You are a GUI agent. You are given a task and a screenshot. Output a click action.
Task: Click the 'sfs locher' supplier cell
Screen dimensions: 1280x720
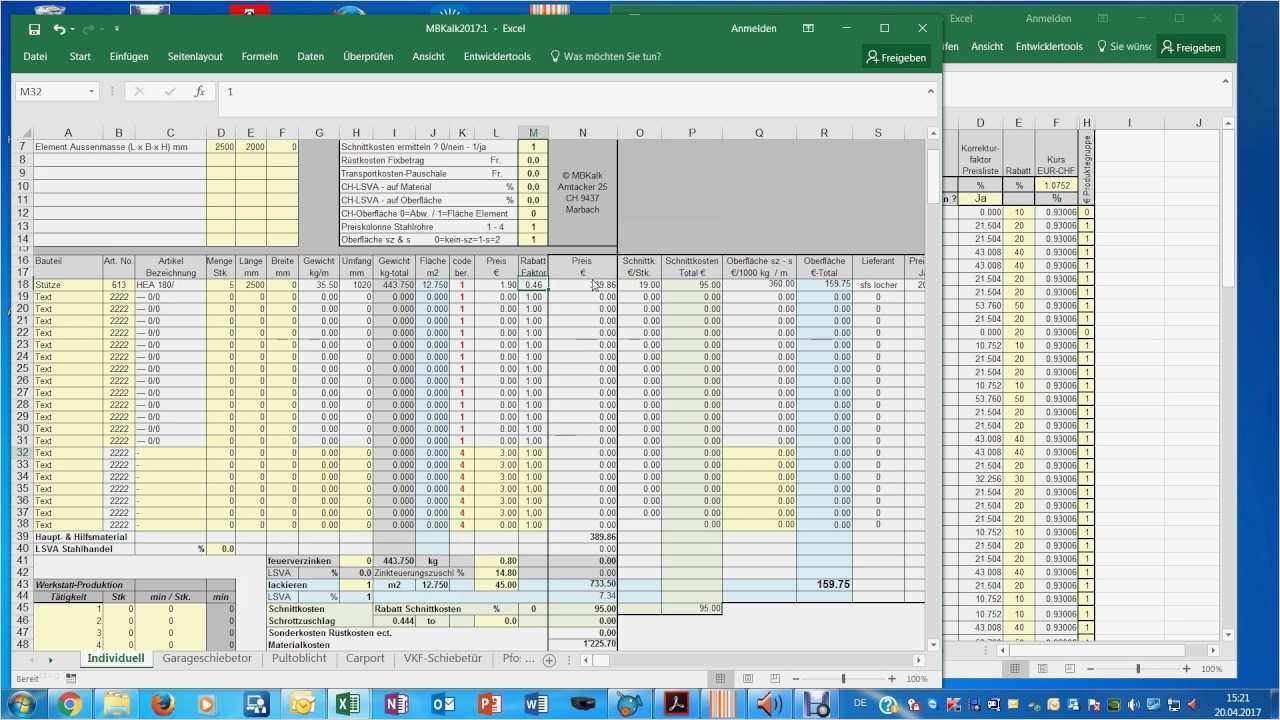click(878, 285)
